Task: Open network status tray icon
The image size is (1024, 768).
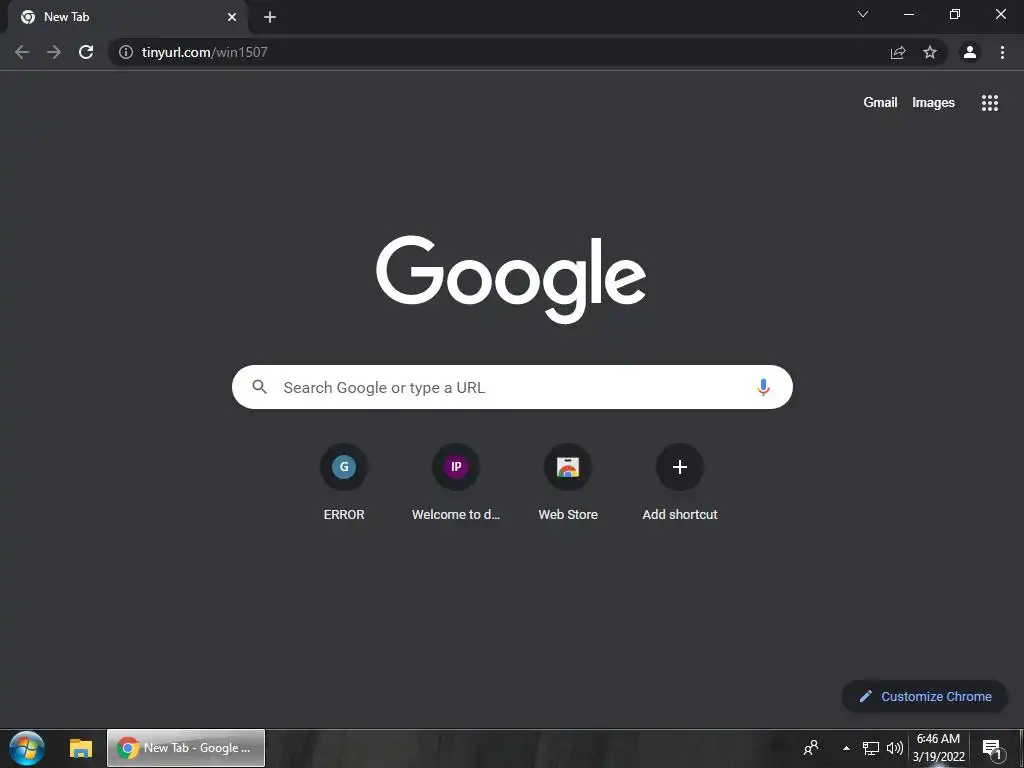Action: click(x=871, y=748)
